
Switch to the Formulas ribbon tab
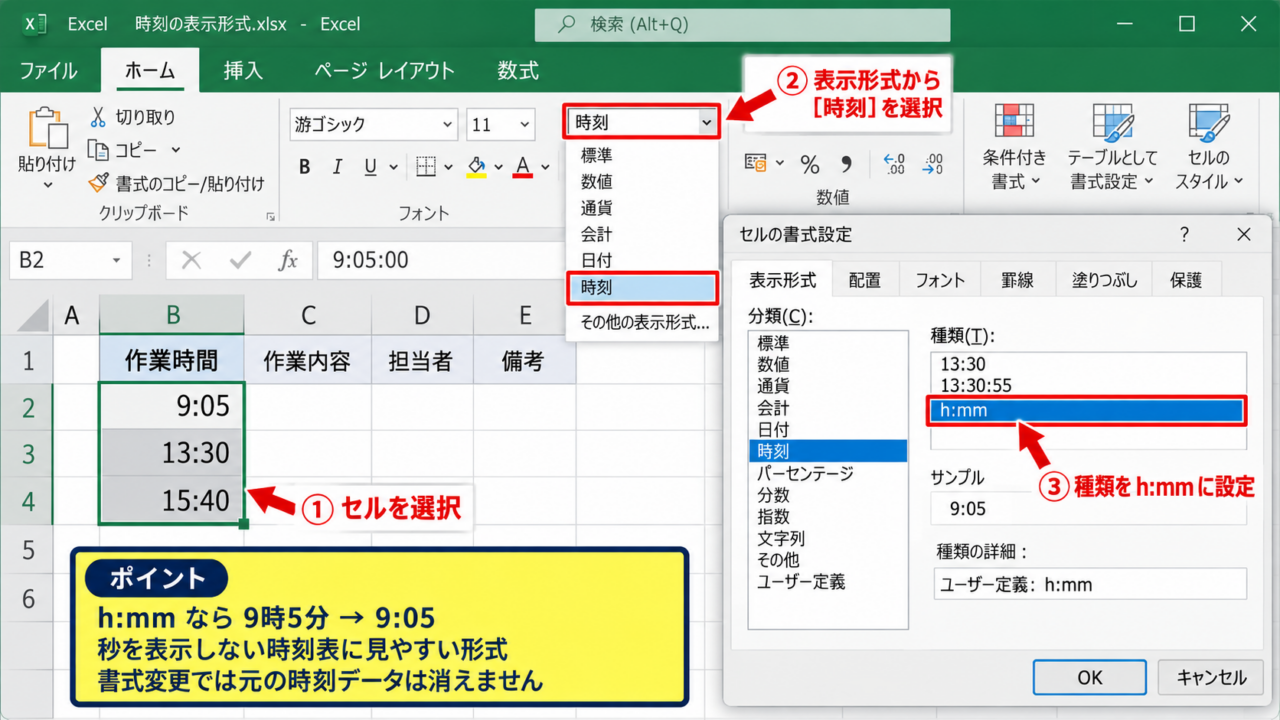pos(518,71)
